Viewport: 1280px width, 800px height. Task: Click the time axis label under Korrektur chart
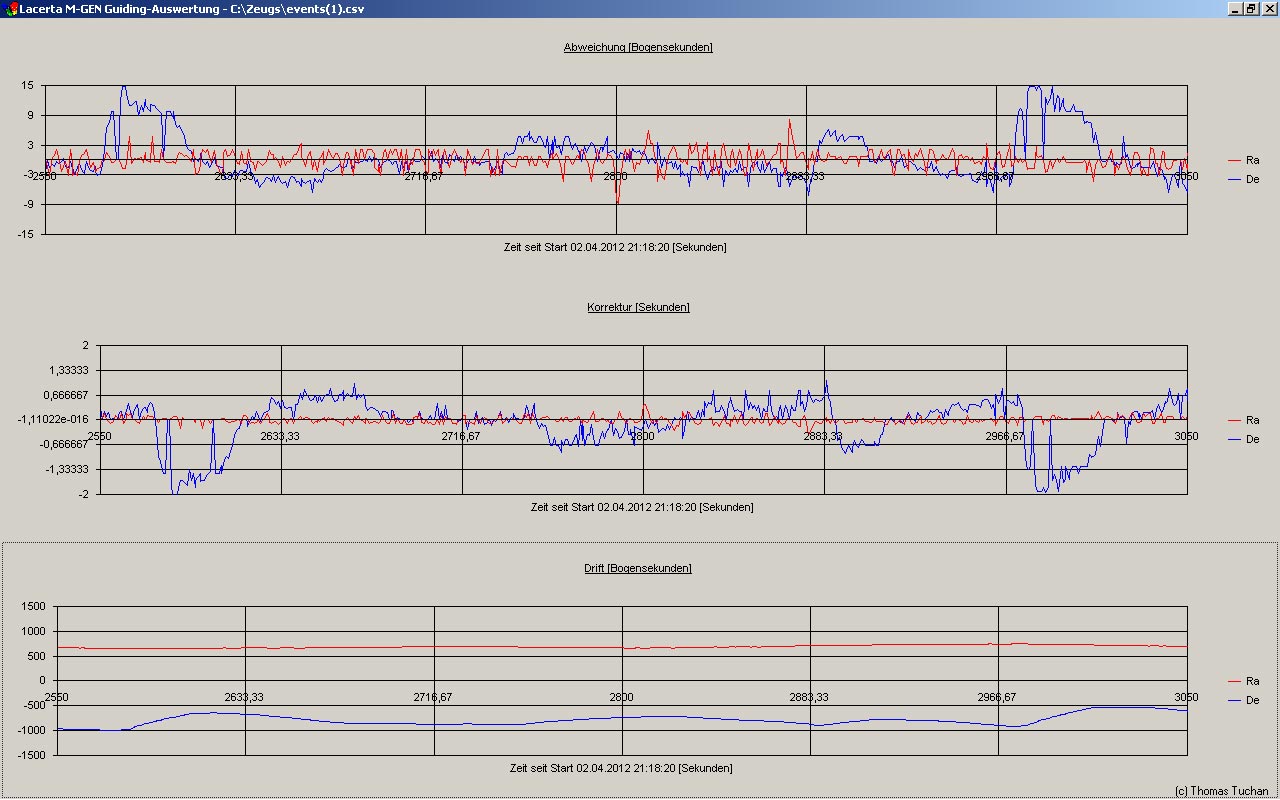click(642, 507)
